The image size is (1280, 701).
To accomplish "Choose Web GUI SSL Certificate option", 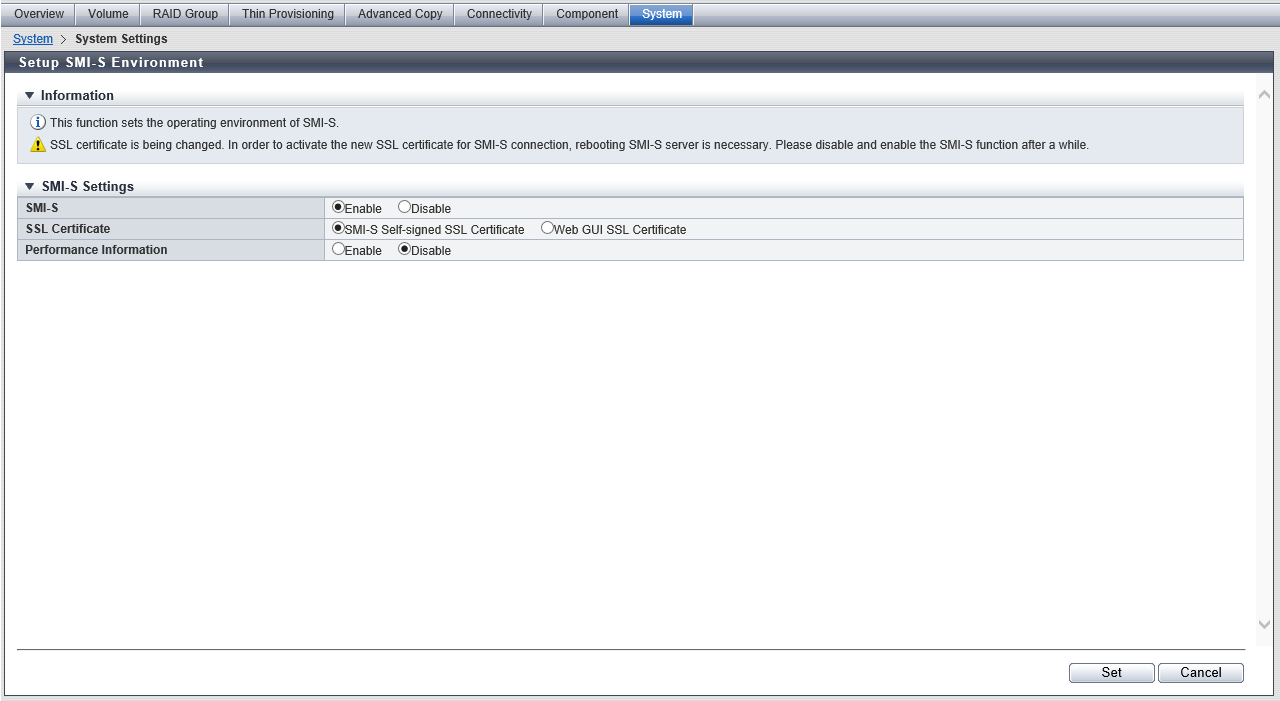I will [x=547, y=229].
